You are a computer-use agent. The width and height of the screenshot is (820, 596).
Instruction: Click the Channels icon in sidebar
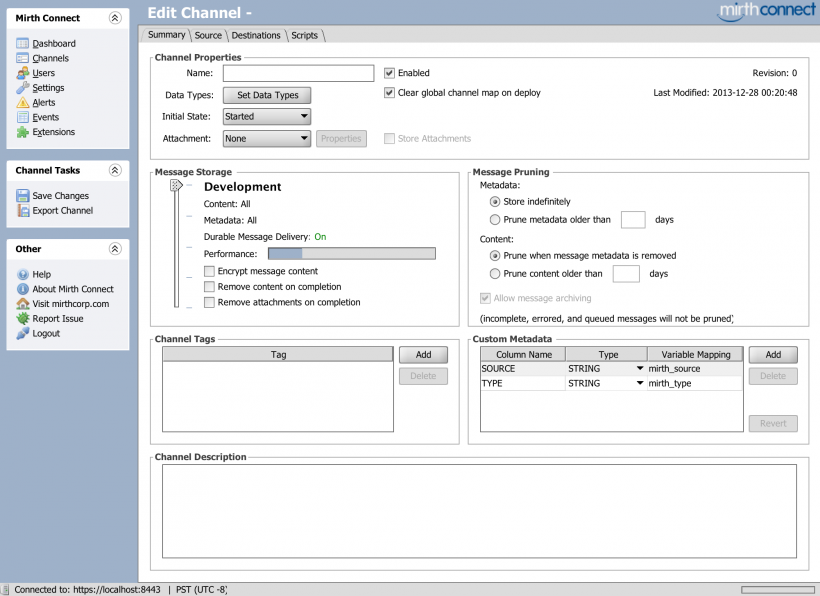23,58
